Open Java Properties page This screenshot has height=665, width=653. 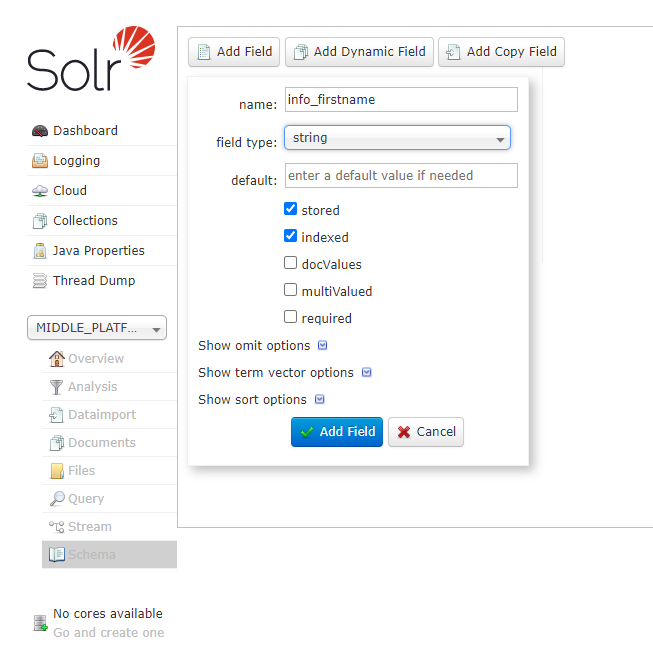[102, 251]
